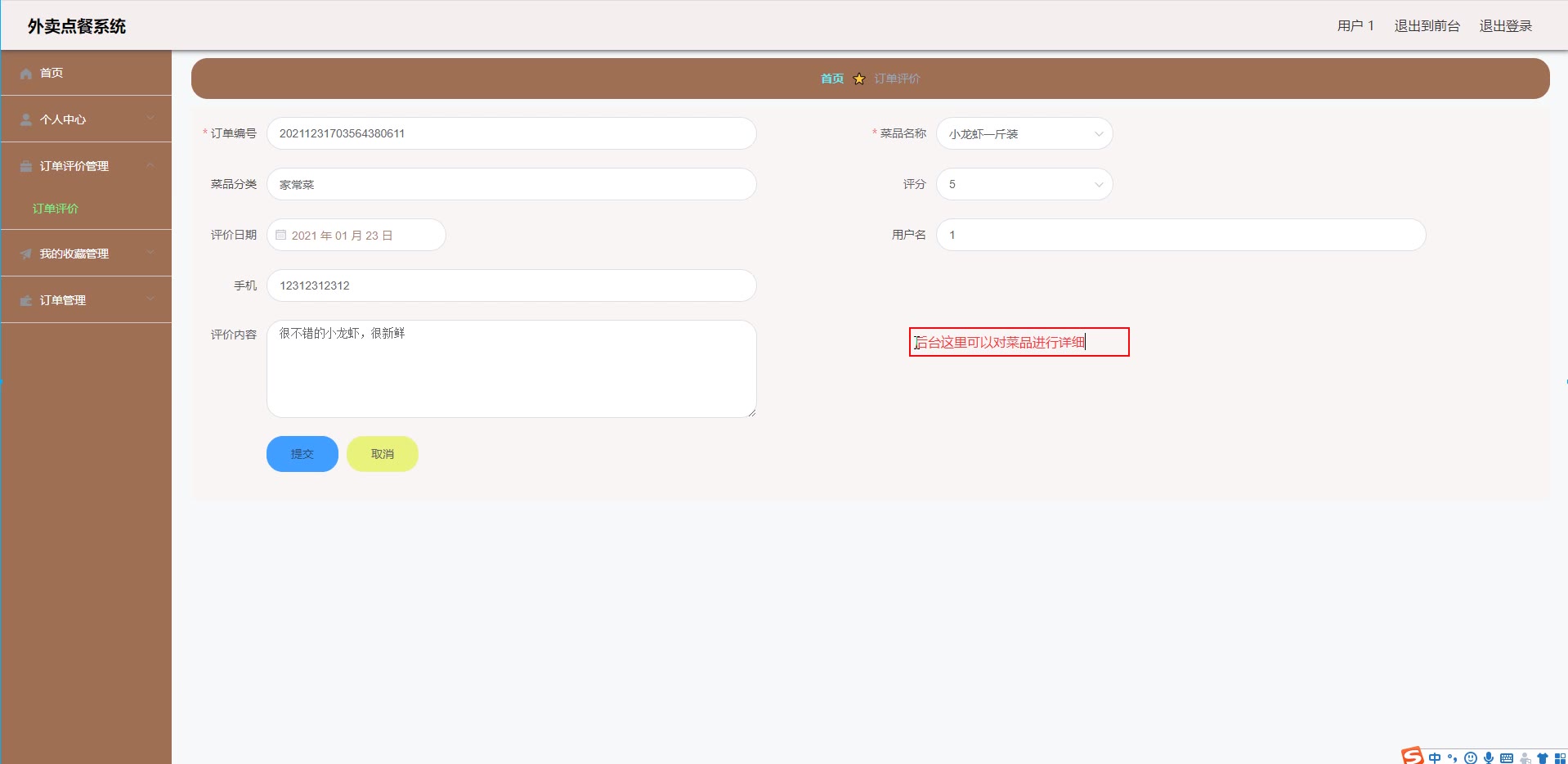
Task: Click the Sogou account user icon
Action: 1525,758
